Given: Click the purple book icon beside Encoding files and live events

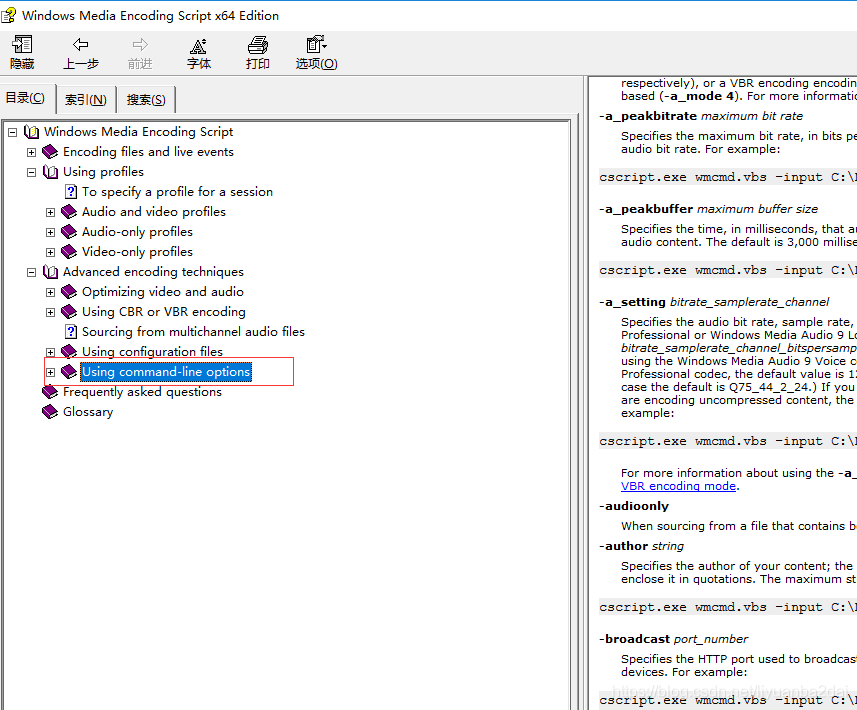Looking at the screenshot, I should 50,151.
